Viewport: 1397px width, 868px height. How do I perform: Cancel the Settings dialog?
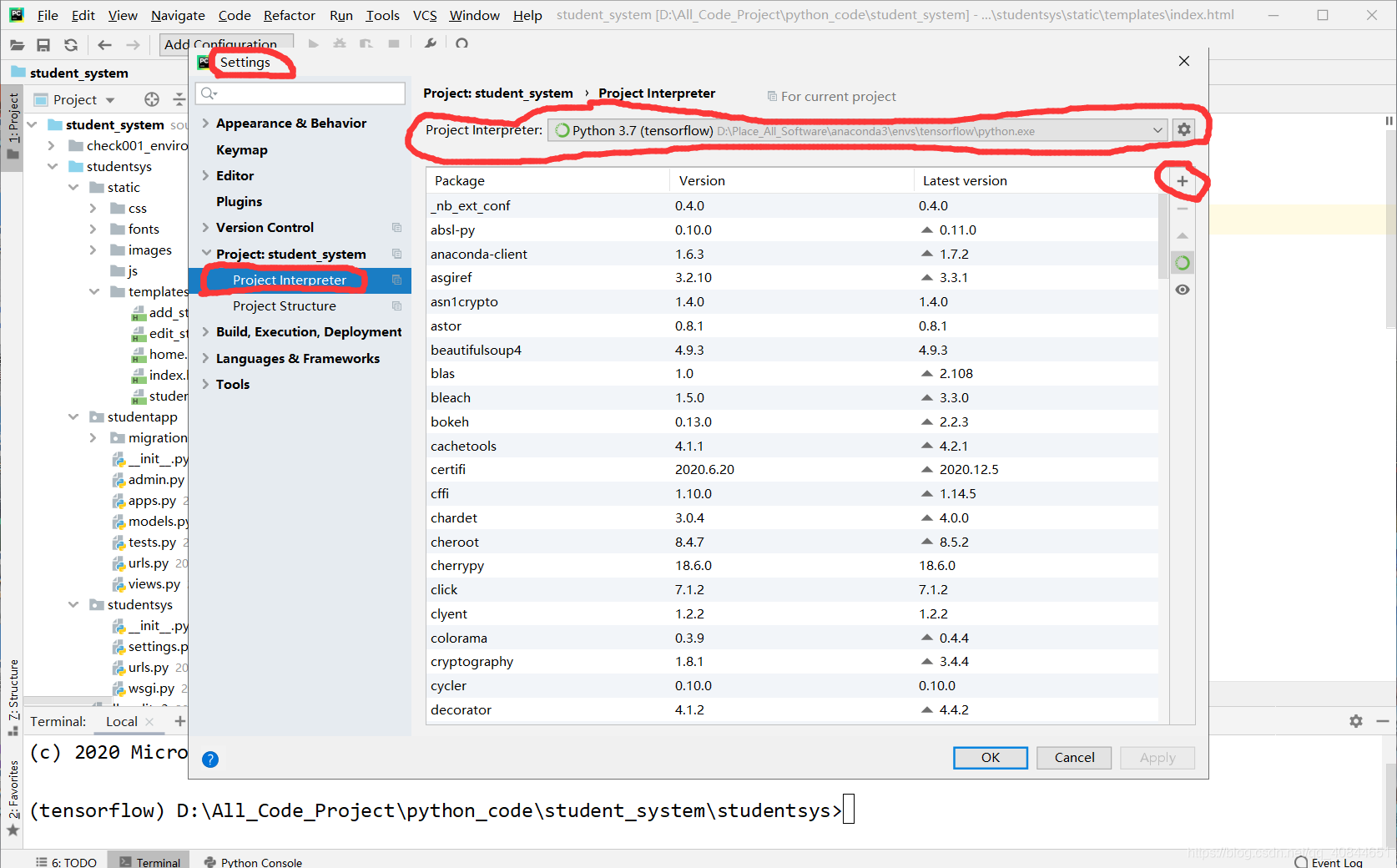[x=1073, y=758]
